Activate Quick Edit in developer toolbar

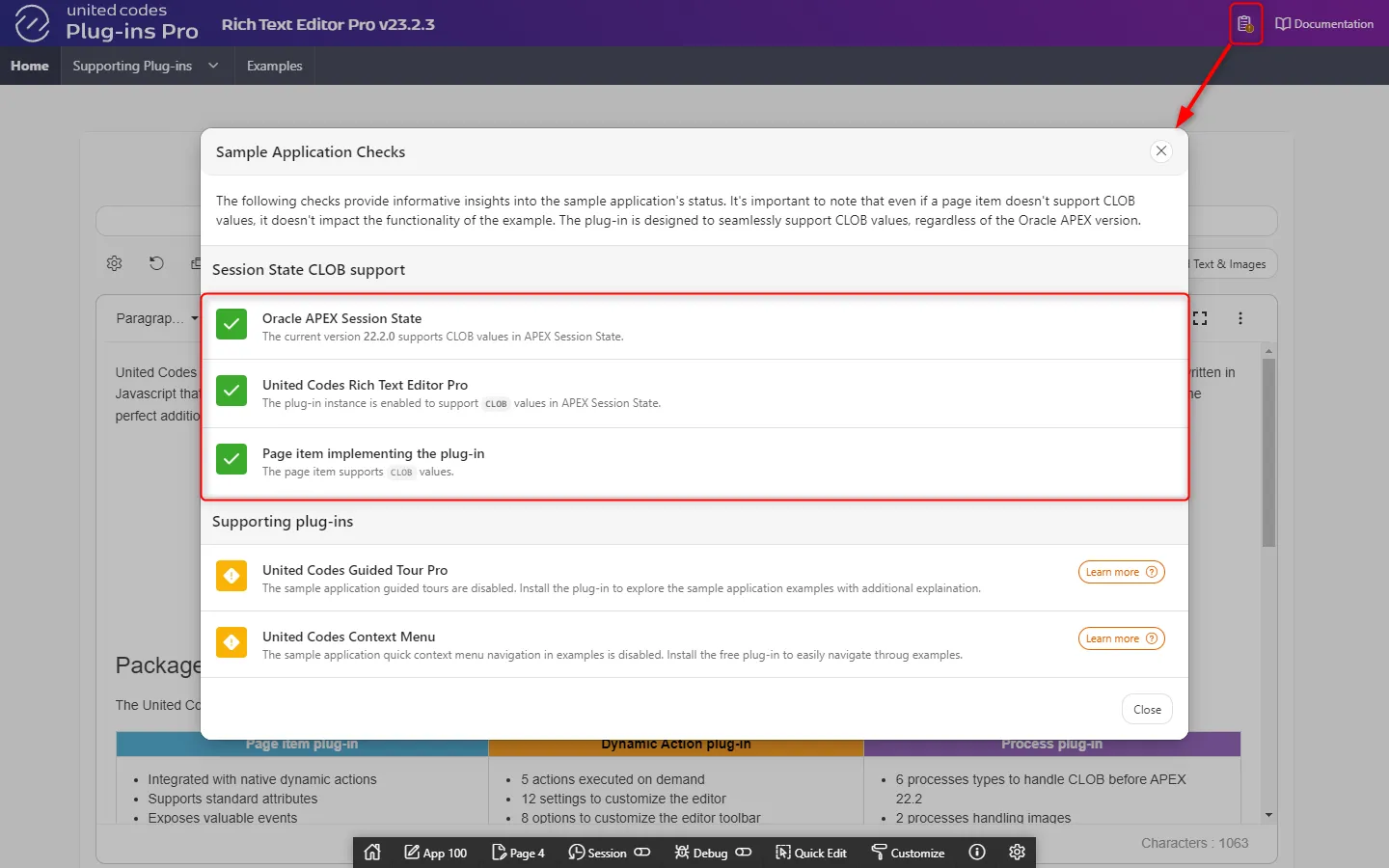[811, 853]
